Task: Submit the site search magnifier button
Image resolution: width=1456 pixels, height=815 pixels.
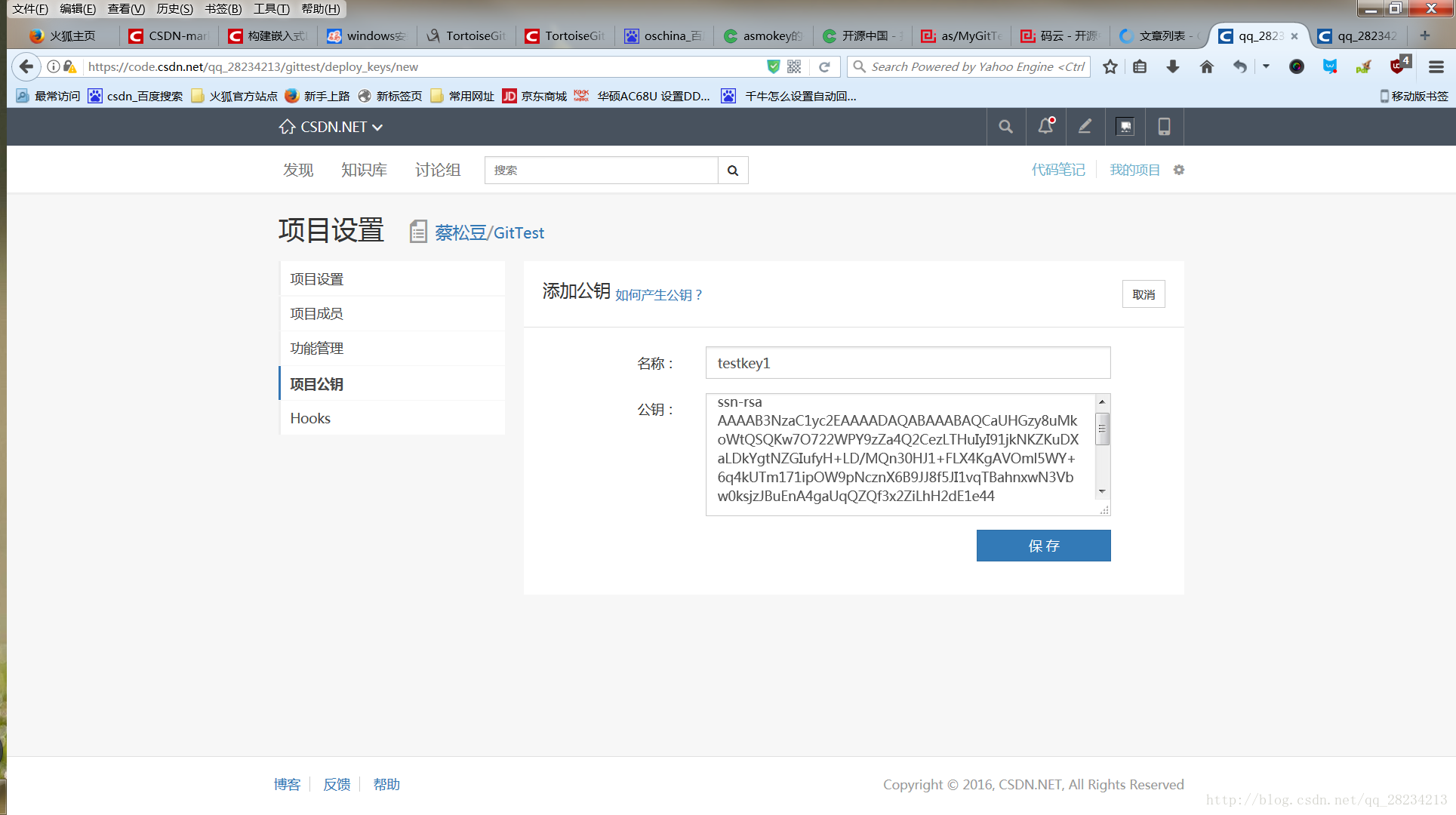Action: tap(733, 171)
